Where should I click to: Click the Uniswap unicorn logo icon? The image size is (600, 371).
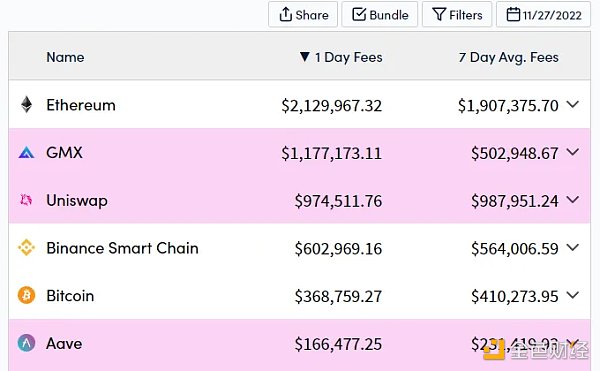(26, 200)
